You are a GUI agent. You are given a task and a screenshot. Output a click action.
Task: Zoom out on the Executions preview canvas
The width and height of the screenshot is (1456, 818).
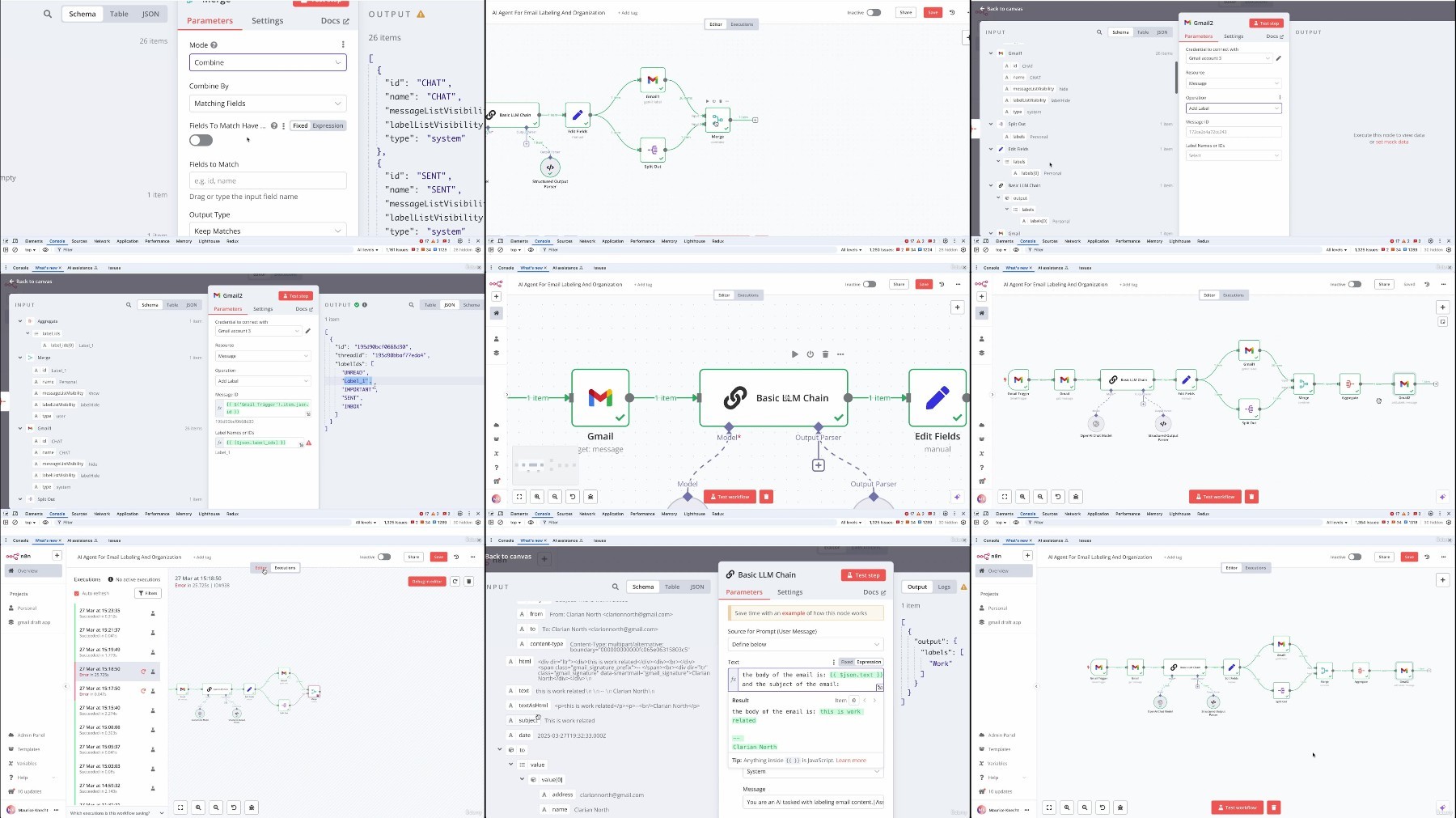pyautogui.click(x=216, y=807)
